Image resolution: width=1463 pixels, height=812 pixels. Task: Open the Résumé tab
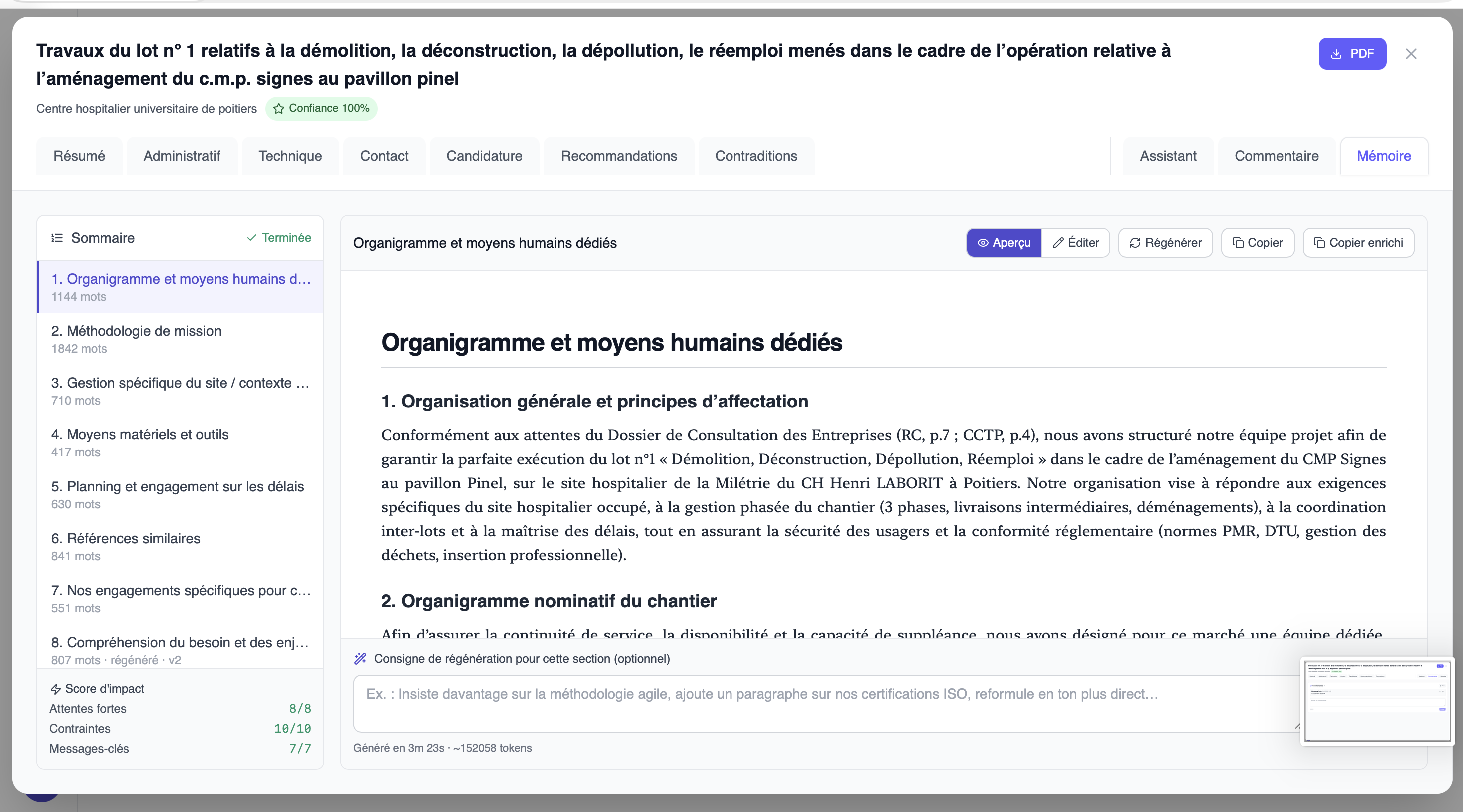(79, 156)
